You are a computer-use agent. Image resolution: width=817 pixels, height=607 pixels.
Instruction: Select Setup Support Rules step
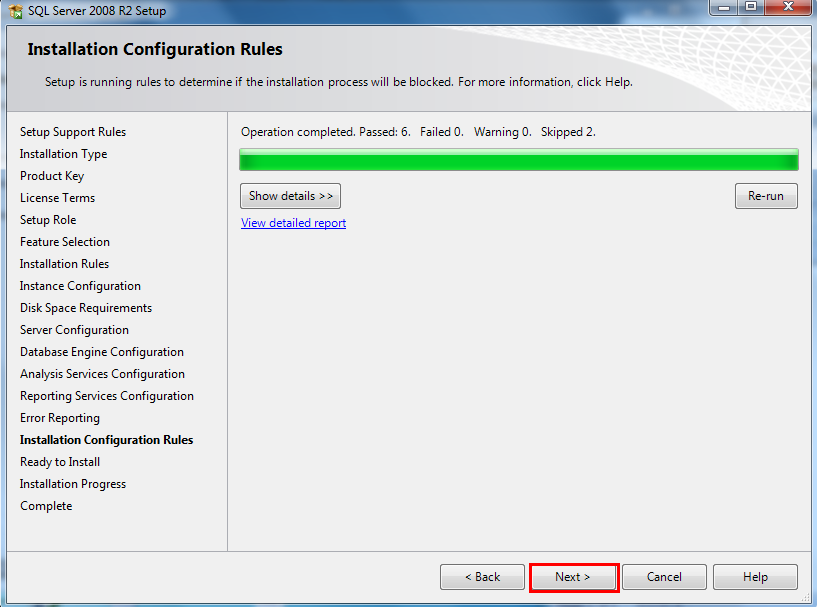[73, 132]
